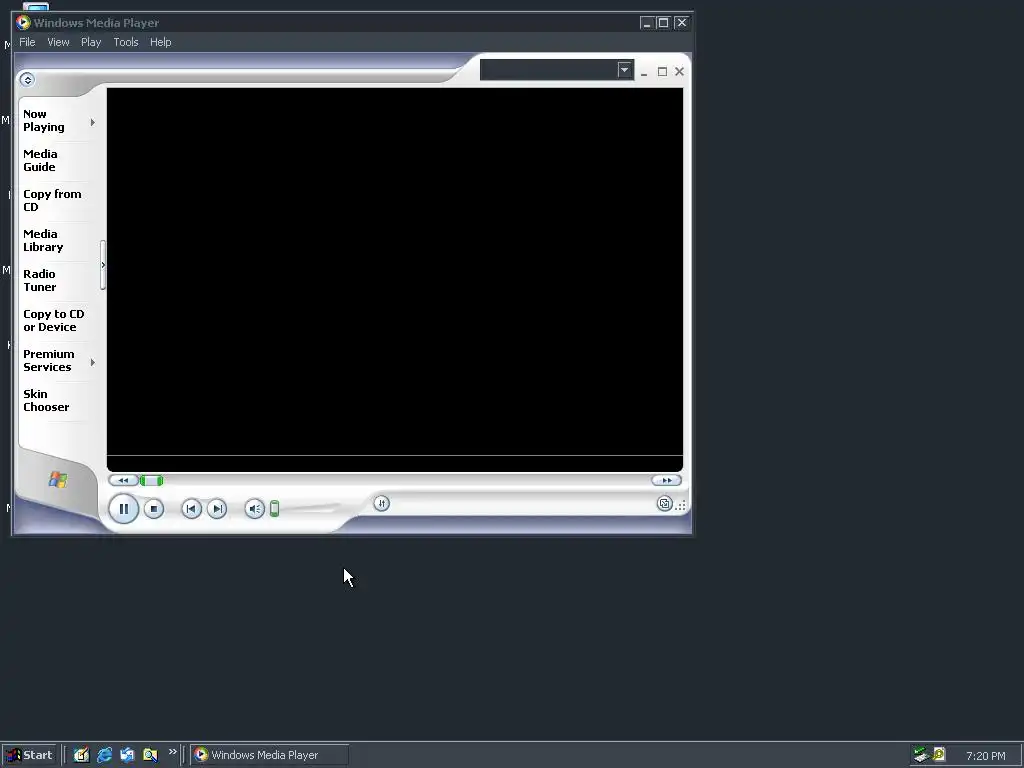1024x768 pixels.
Task: Launch Outlook Express from Quick Launch
Action: click(x=127, y=755)
